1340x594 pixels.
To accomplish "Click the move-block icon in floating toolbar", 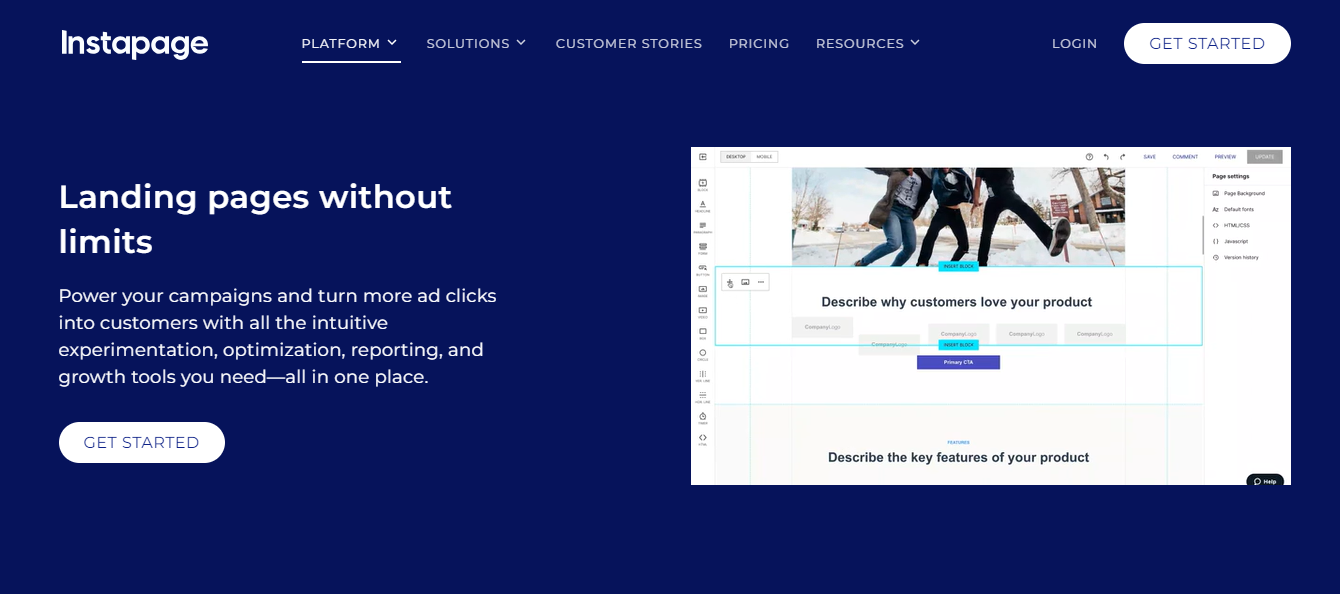I will click(x=730, y=283).
